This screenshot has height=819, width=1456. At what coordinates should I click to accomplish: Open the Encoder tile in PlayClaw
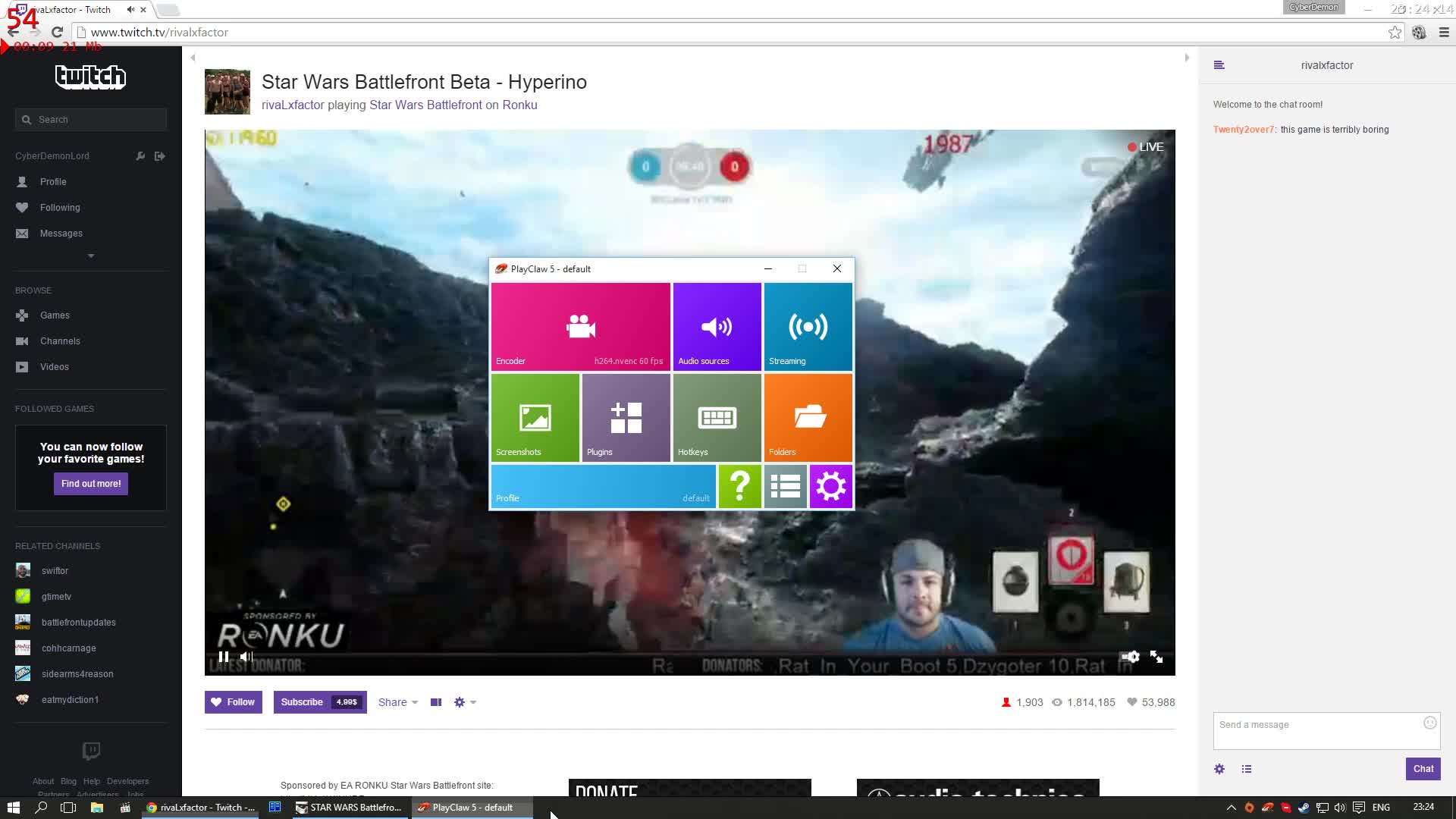(x=580, y=327)
